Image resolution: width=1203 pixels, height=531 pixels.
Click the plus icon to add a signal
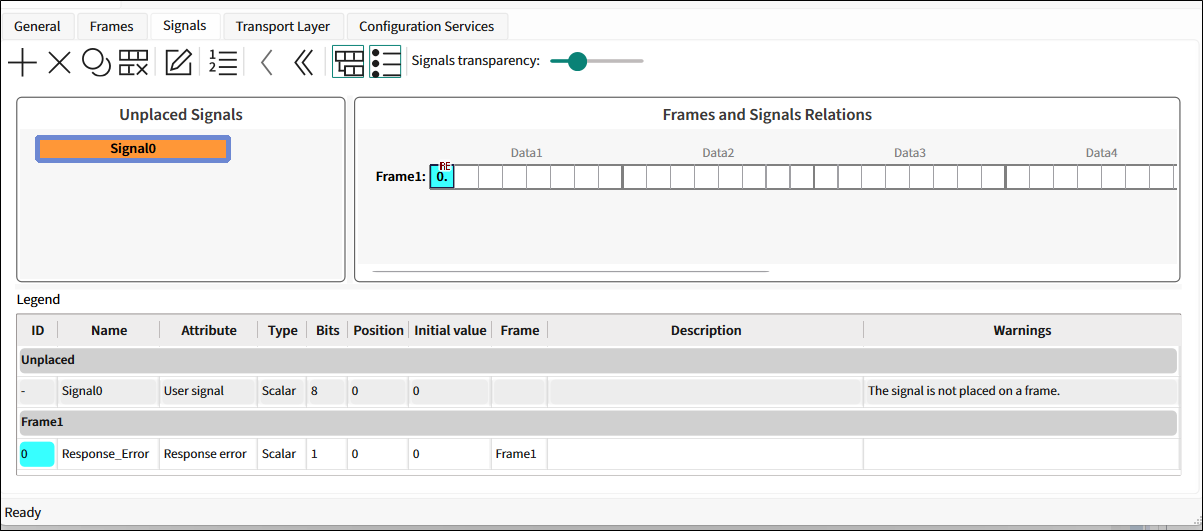pos(22,63)
